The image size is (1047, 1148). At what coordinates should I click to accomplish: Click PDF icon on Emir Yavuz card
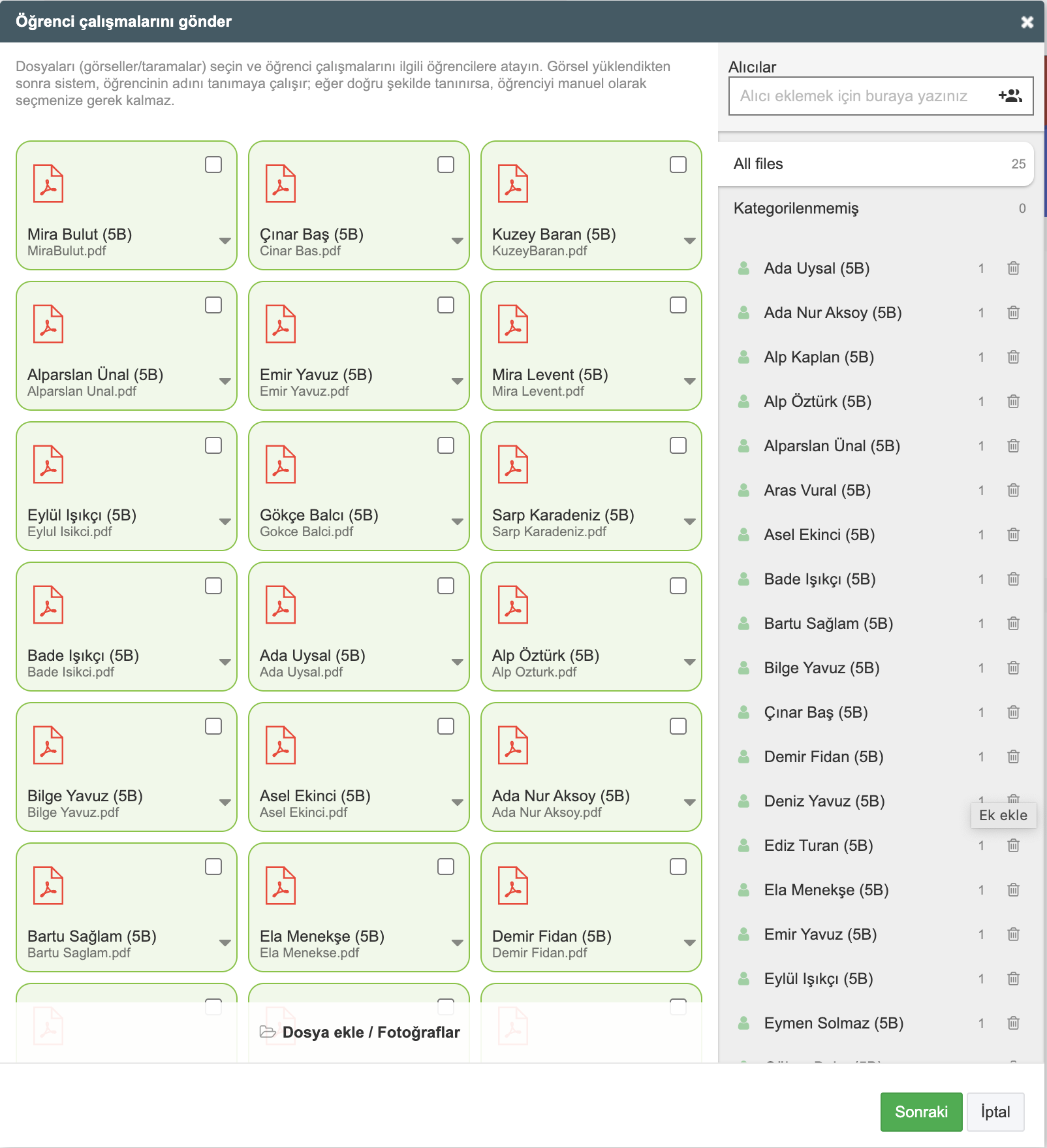tap(281, 324)
